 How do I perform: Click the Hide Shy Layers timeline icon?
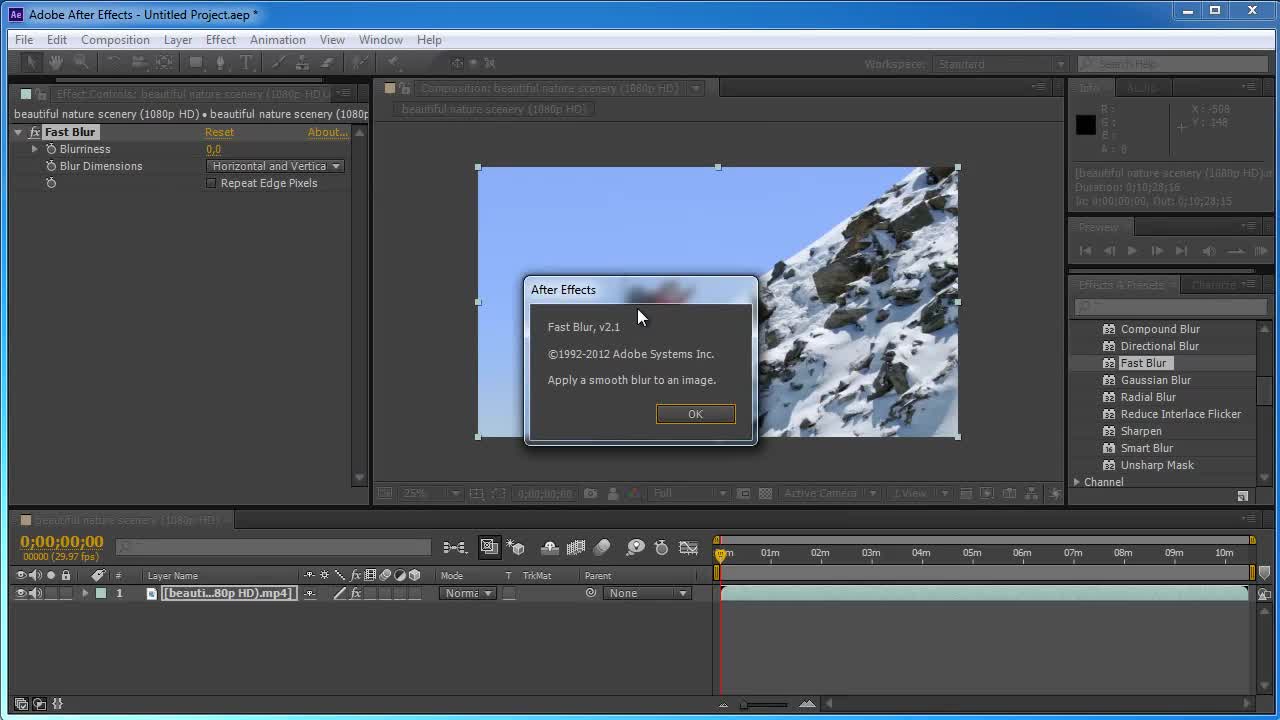point(550,547)
